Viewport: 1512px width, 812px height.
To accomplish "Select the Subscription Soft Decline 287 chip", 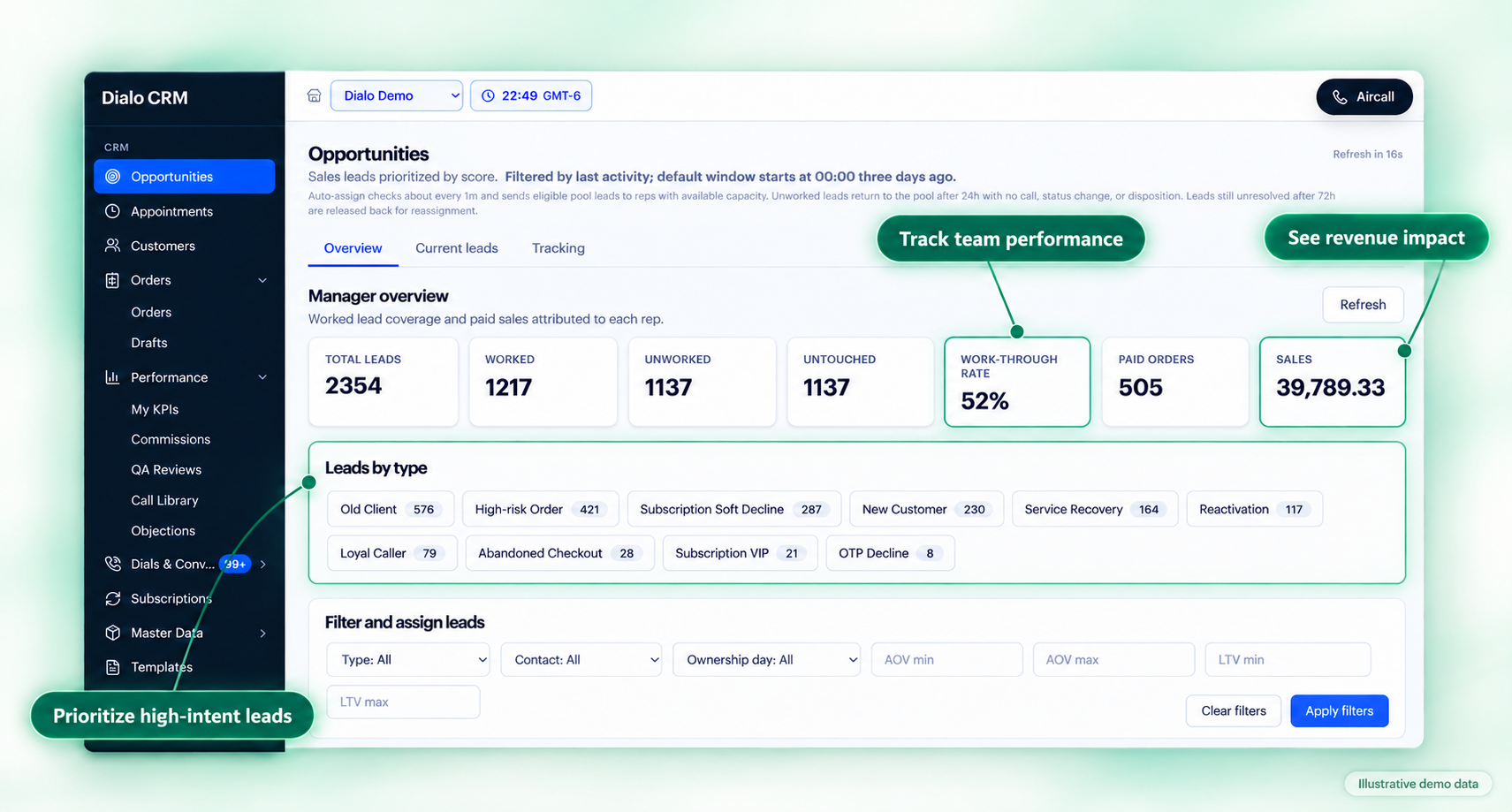I will 733,510.
